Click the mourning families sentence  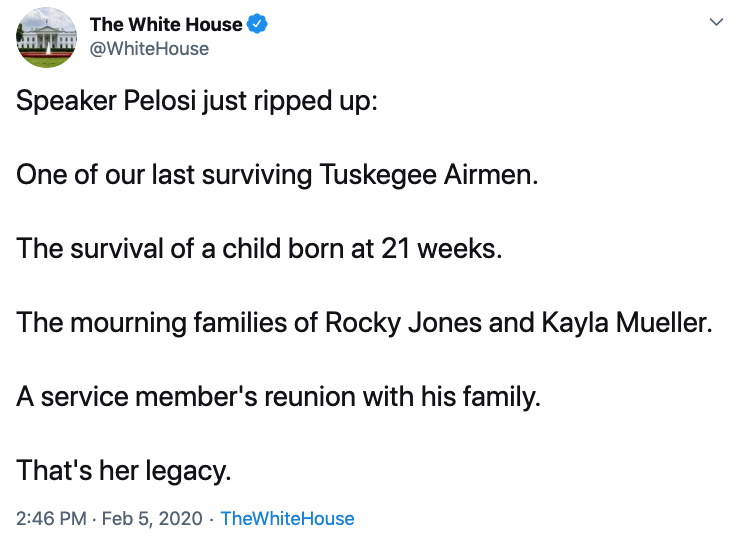(x=364, y=322)
